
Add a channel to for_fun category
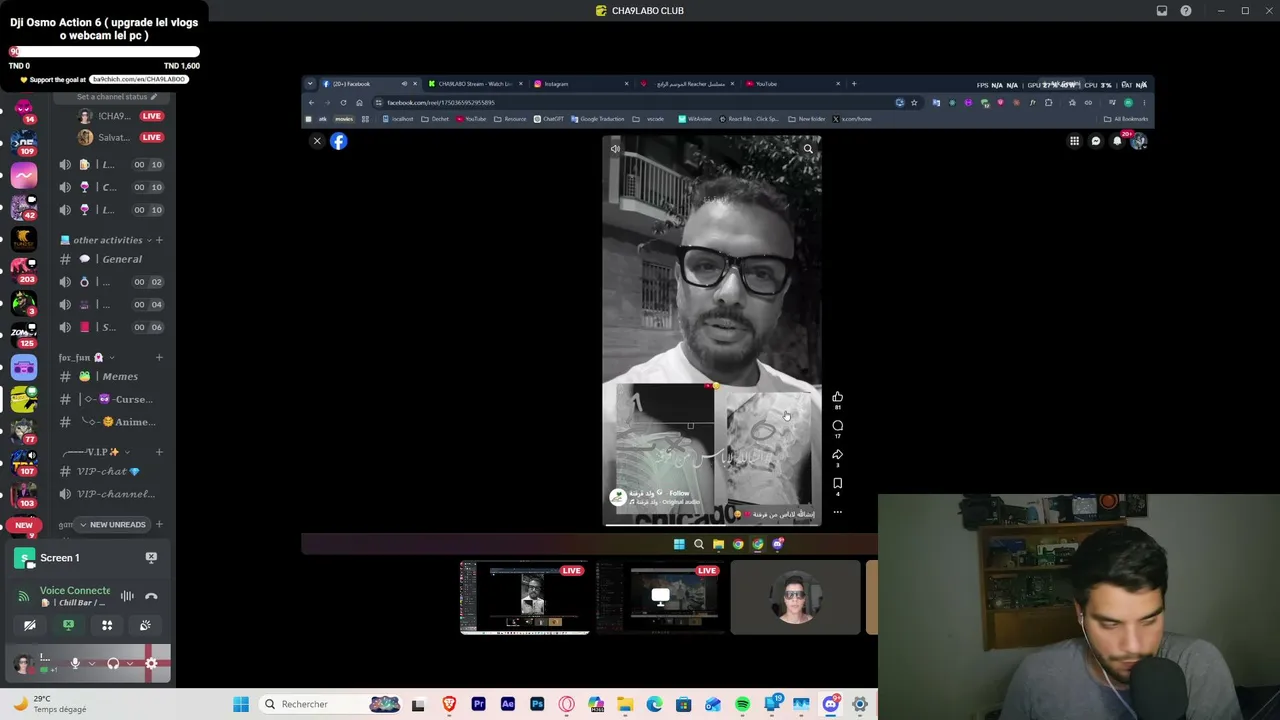tap(159, 357)
